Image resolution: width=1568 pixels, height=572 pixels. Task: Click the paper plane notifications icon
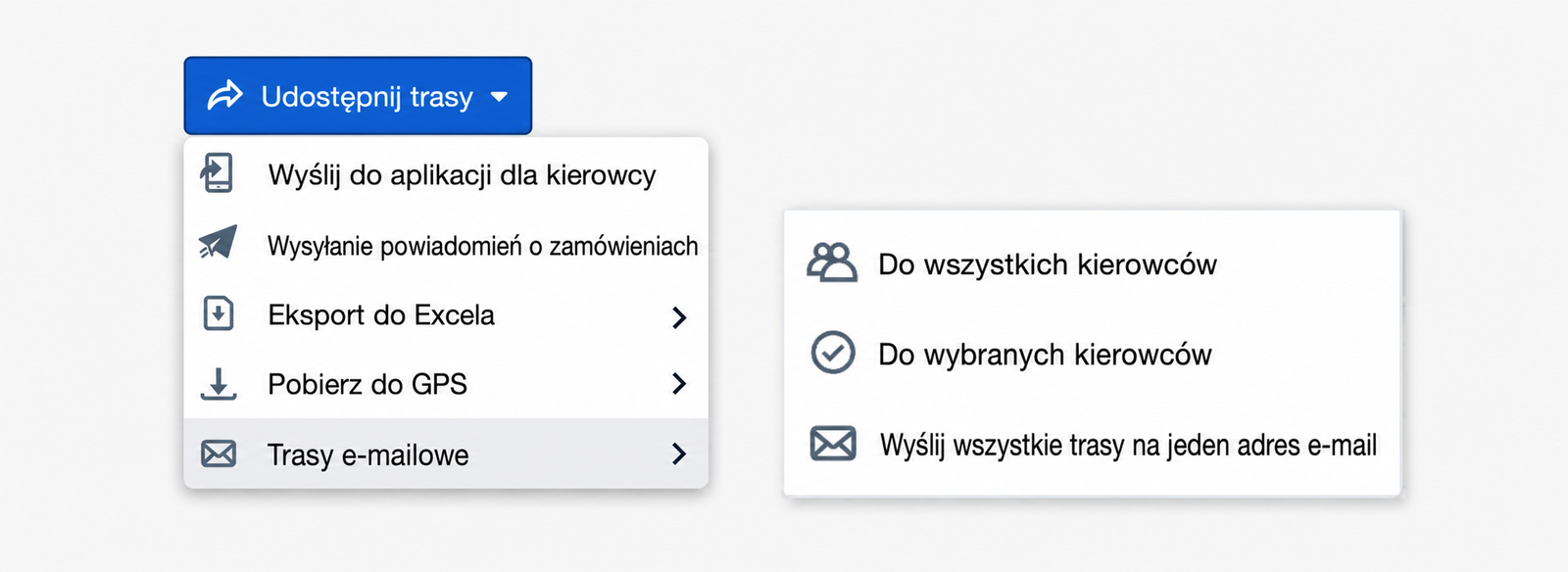coord(218,243)
